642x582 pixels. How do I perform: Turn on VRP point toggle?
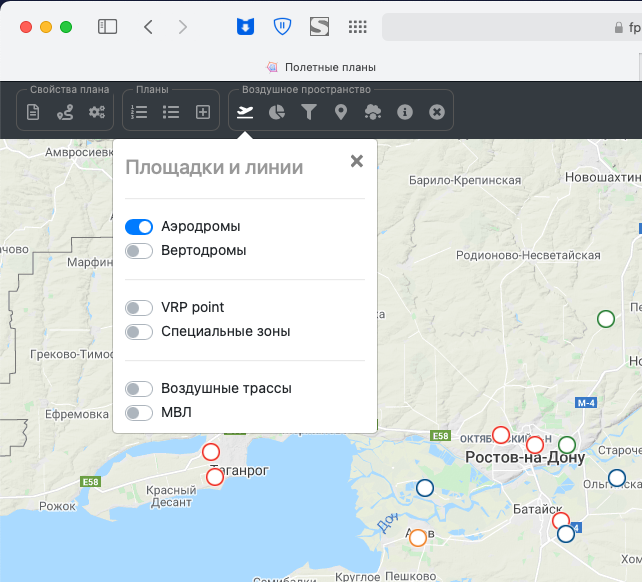pyautogui.click(x=139, y=308)
